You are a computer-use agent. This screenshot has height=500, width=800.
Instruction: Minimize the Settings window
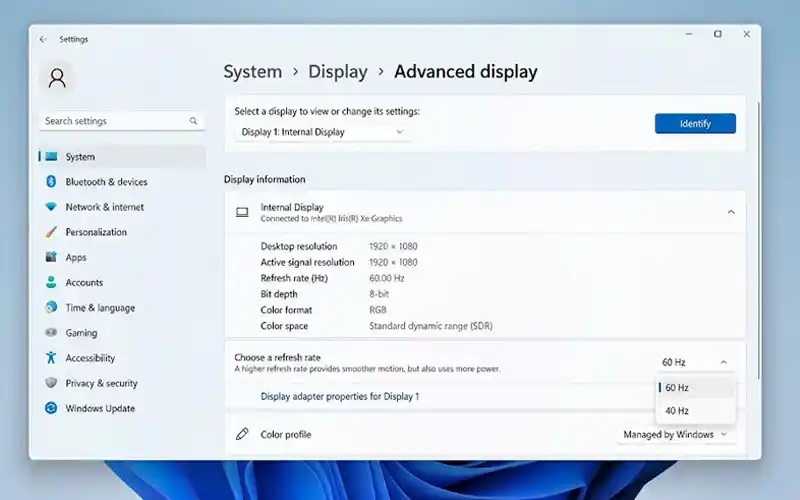pos(689,34)
